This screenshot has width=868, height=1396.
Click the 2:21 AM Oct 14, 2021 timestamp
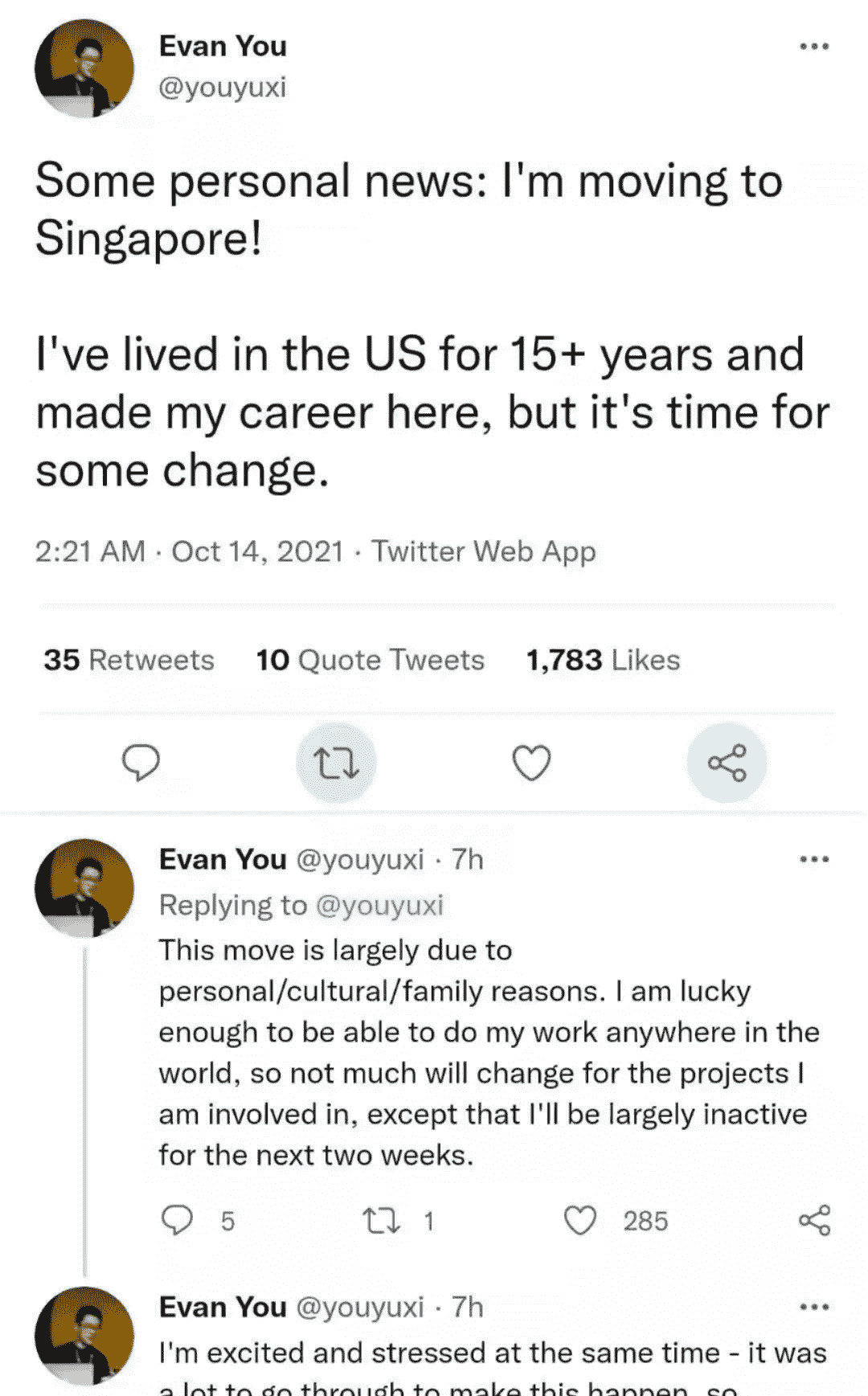pos(189,551)
